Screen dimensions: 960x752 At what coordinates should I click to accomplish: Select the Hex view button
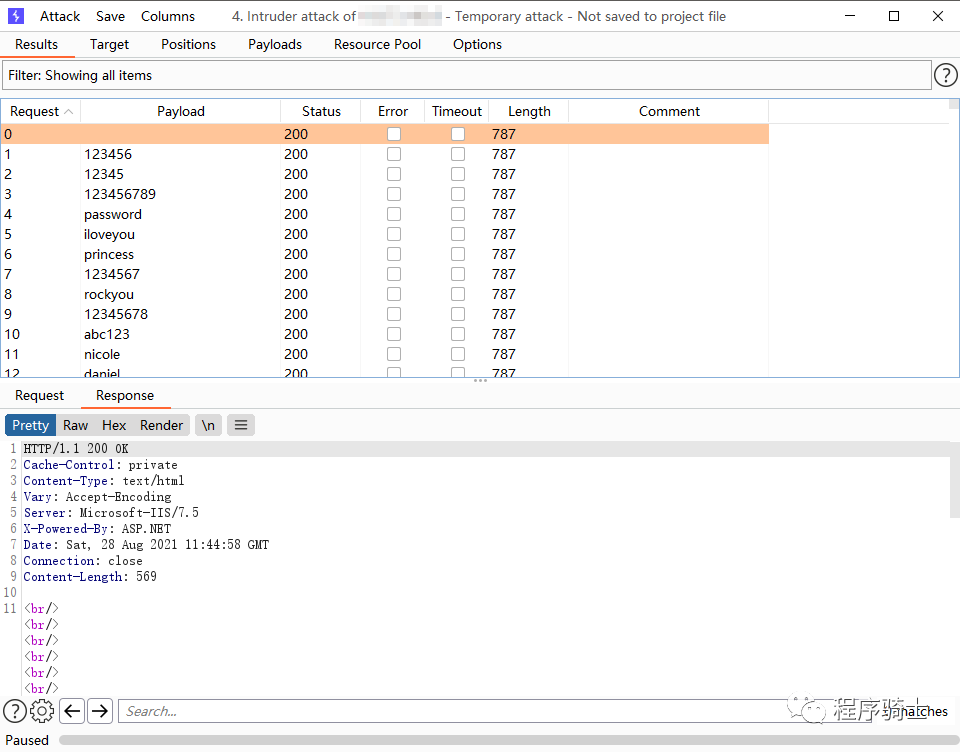pyautogui.click(x=114, y=425)
